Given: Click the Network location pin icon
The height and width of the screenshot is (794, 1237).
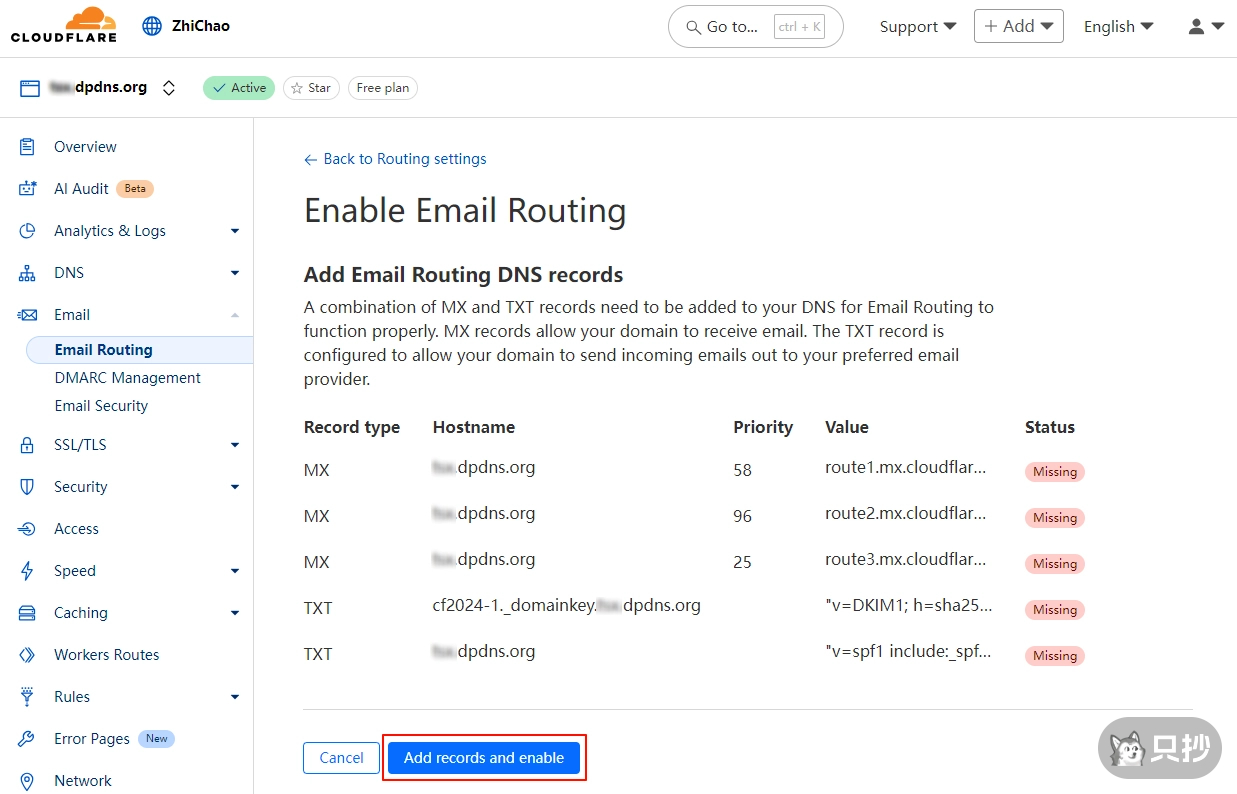Looking at the screenshot, I should click(x=28, y=781).
